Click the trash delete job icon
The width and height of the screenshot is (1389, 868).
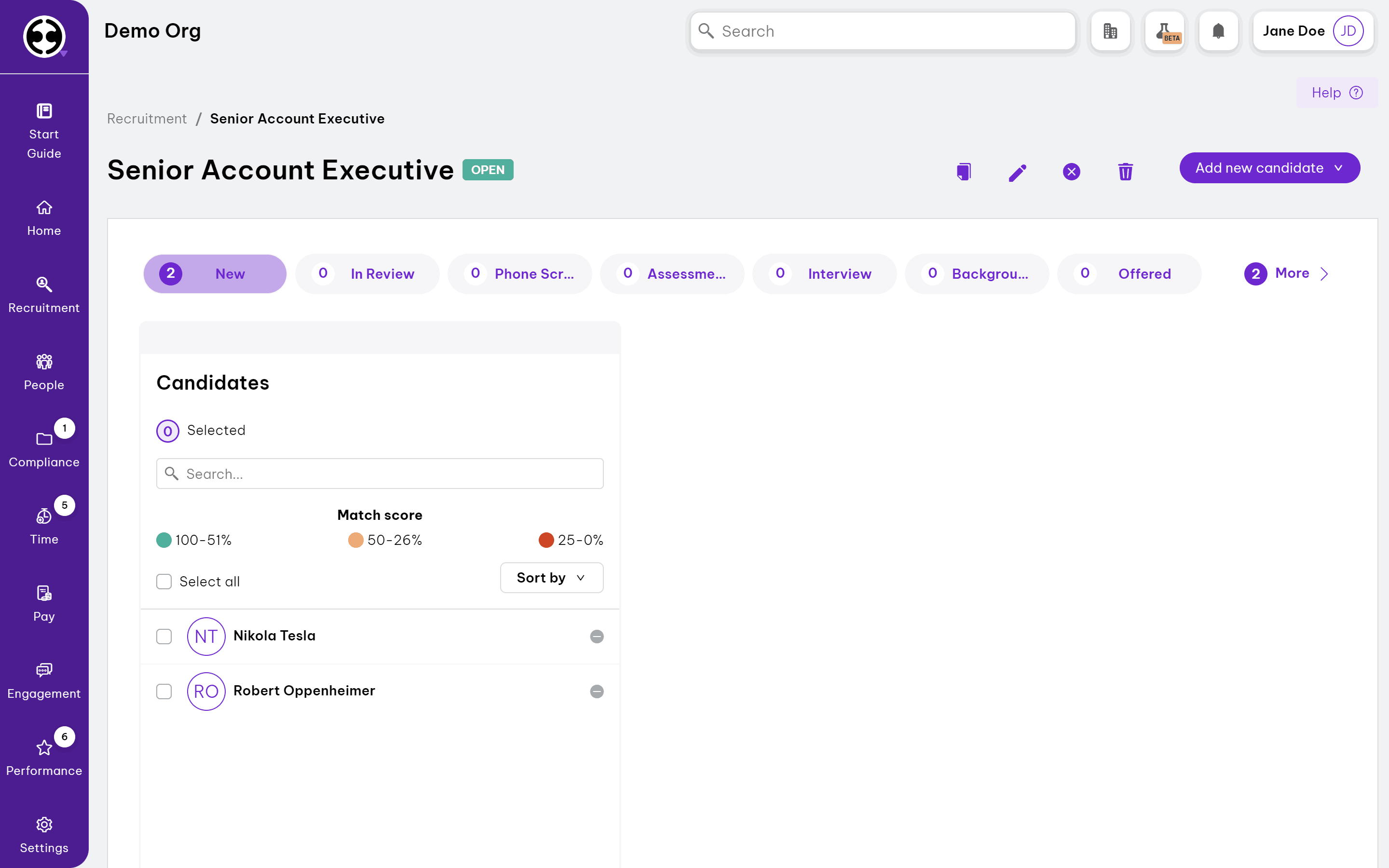(x=1125, y=172)
